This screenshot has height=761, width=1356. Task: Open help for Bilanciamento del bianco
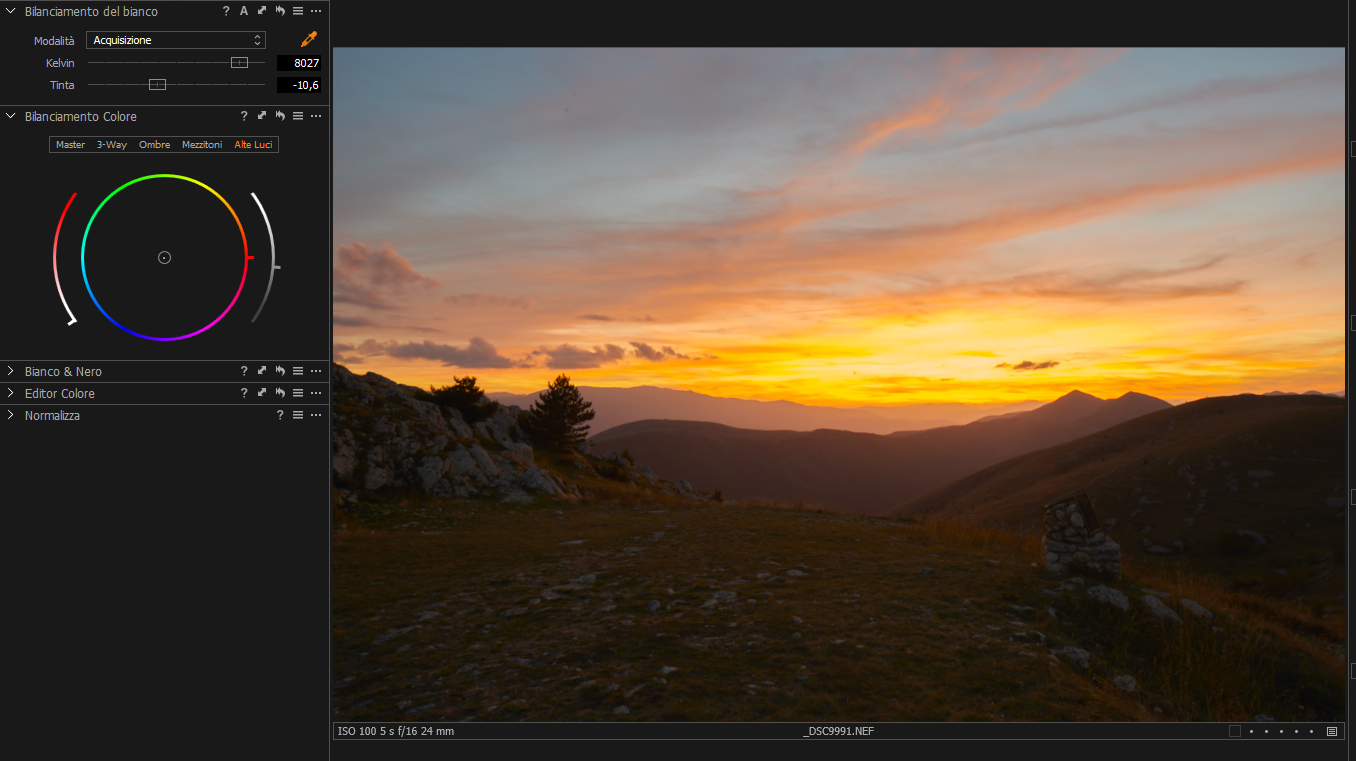(226, 11)
